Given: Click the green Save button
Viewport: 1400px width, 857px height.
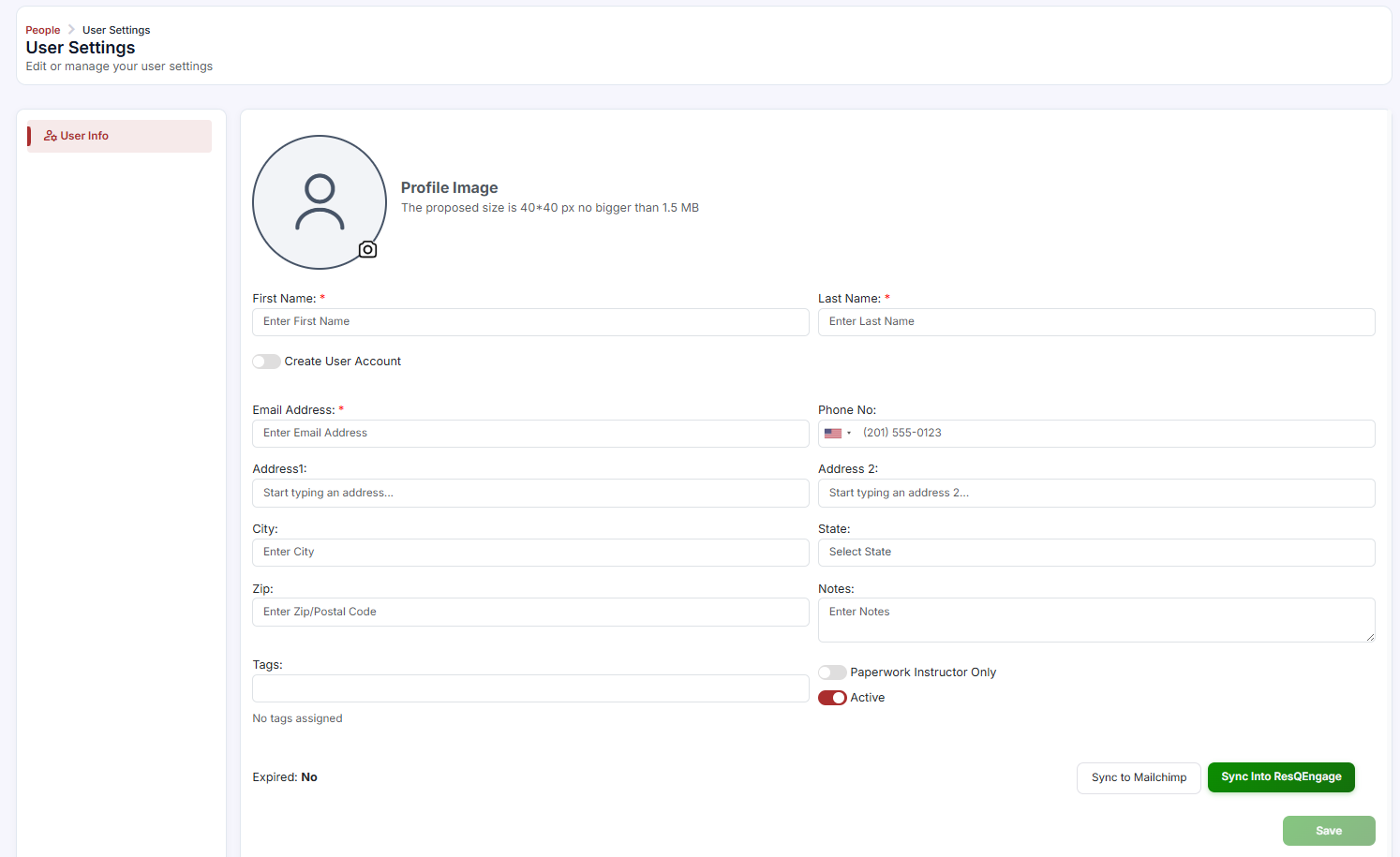Looking at the screenshot, I should (x=1329, y=831).
